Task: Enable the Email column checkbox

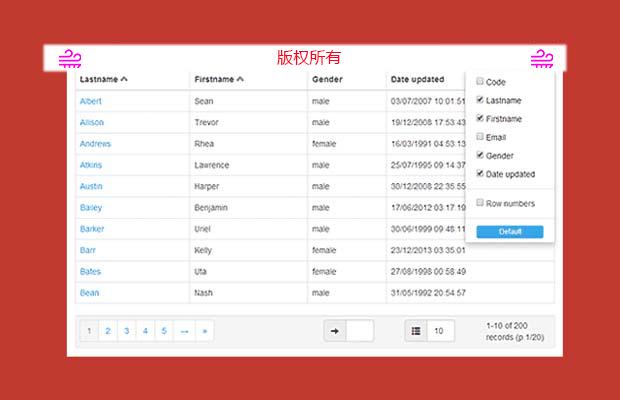Action: (x=481, y=137)
